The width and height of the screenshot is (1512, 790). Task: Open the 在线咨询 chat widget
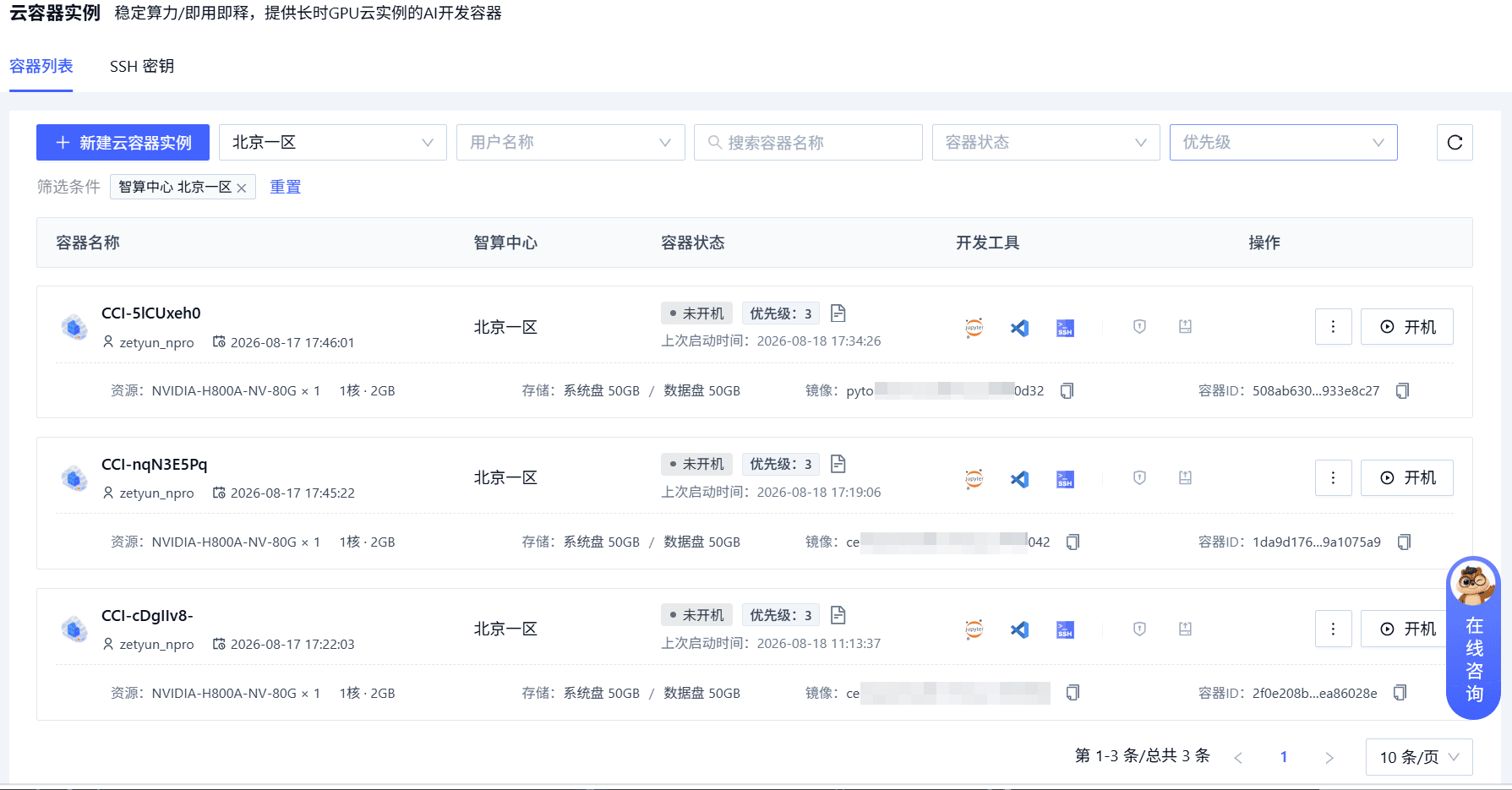point(1474,638)
